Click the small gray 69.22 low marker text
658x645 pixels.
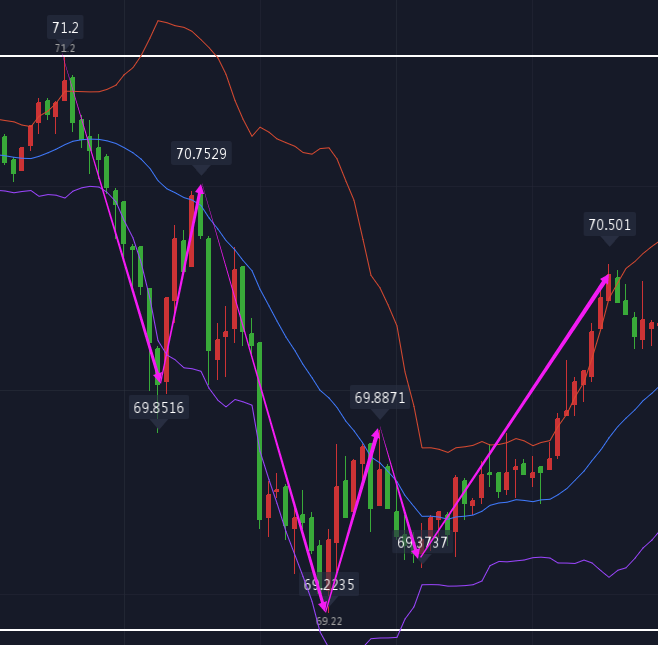[x=329, y=621]
